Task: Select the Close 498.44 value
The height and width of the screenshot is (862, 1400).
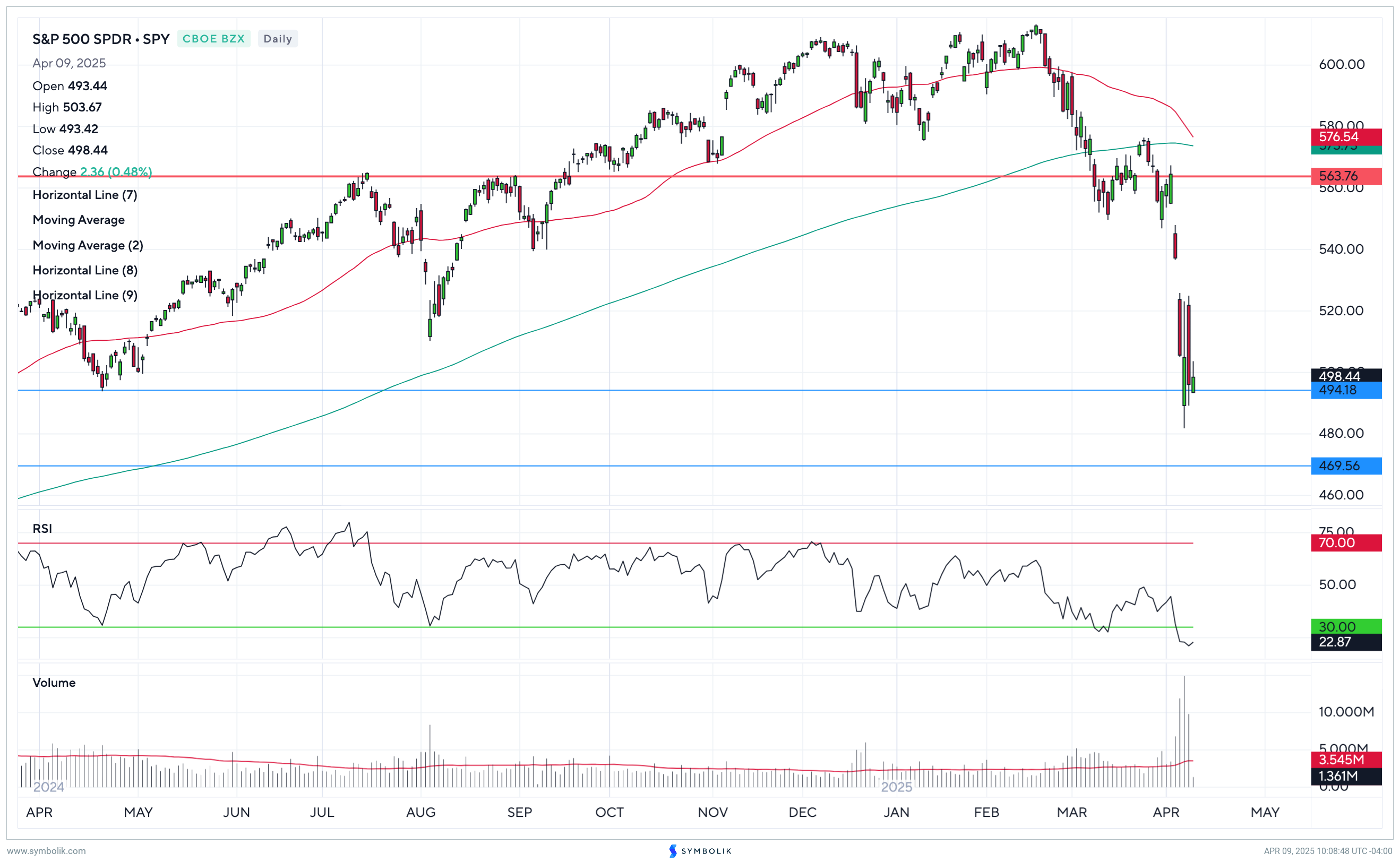Action: [70, 150]
